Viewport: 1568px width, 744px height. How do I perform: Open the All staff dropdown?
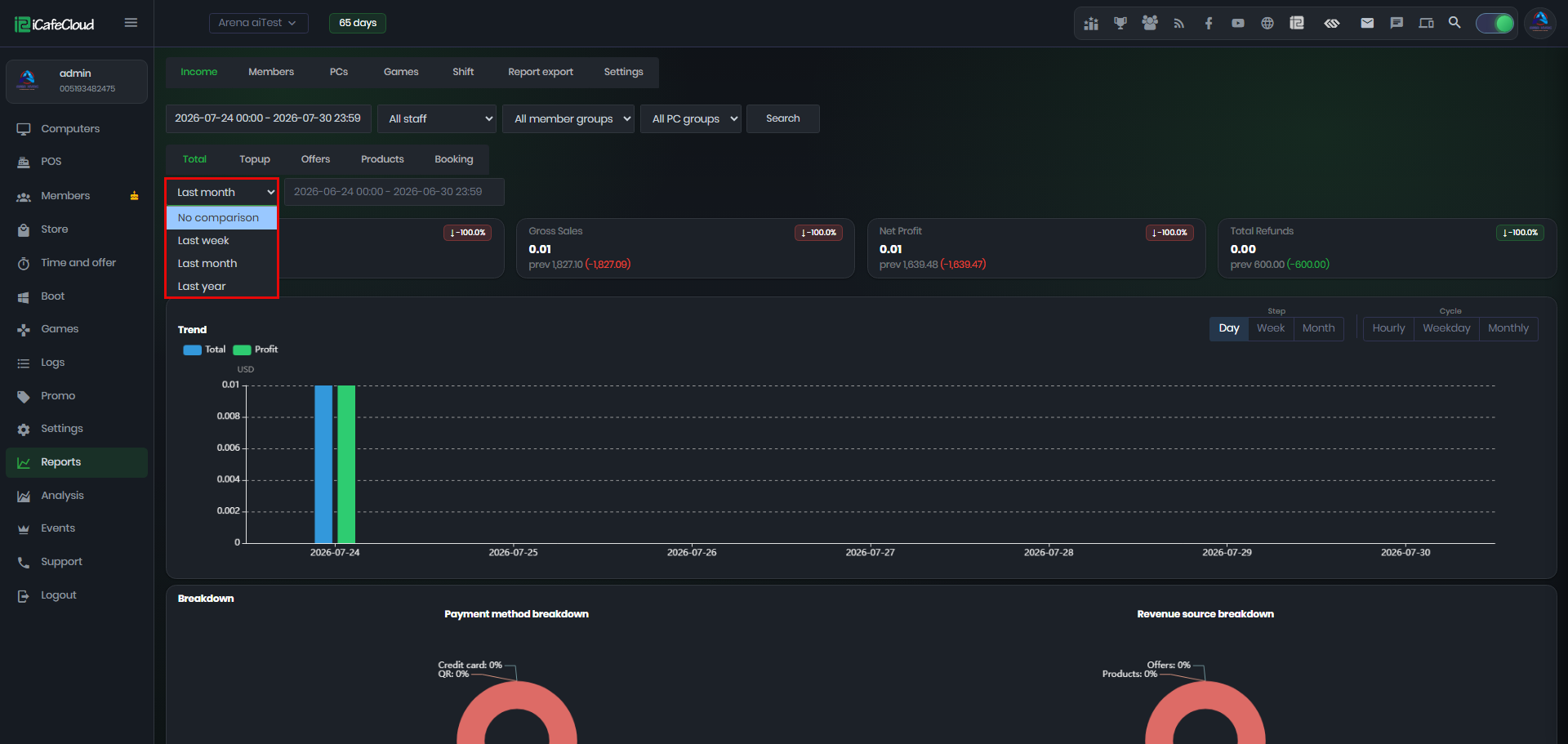[x=437, y=118]
